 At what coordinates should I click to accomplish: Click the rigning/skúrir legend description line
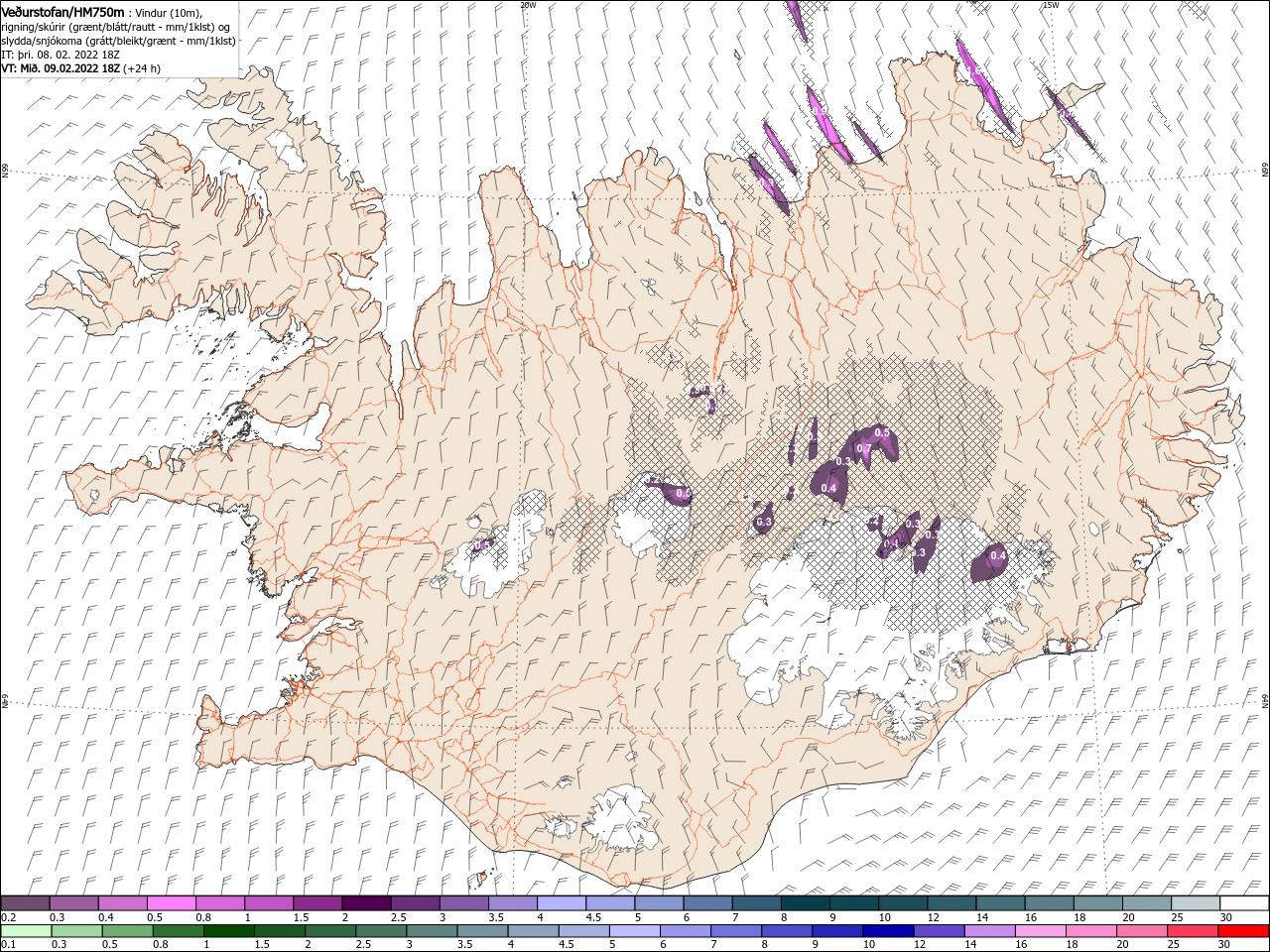tap(116, 27)
